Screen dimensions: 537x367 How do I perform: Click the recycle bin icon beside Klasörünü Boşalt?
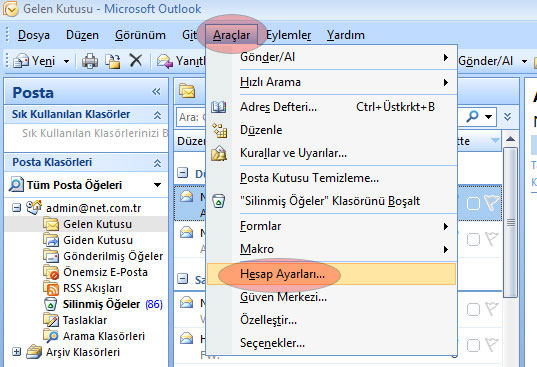tap(218, 201)
